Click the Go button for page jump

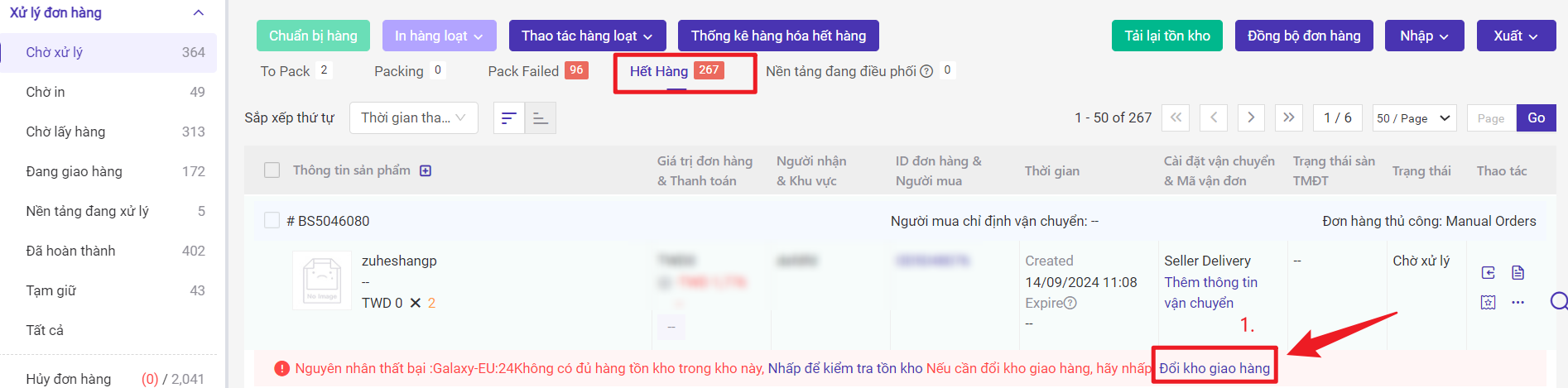(x=1537, y=117)
